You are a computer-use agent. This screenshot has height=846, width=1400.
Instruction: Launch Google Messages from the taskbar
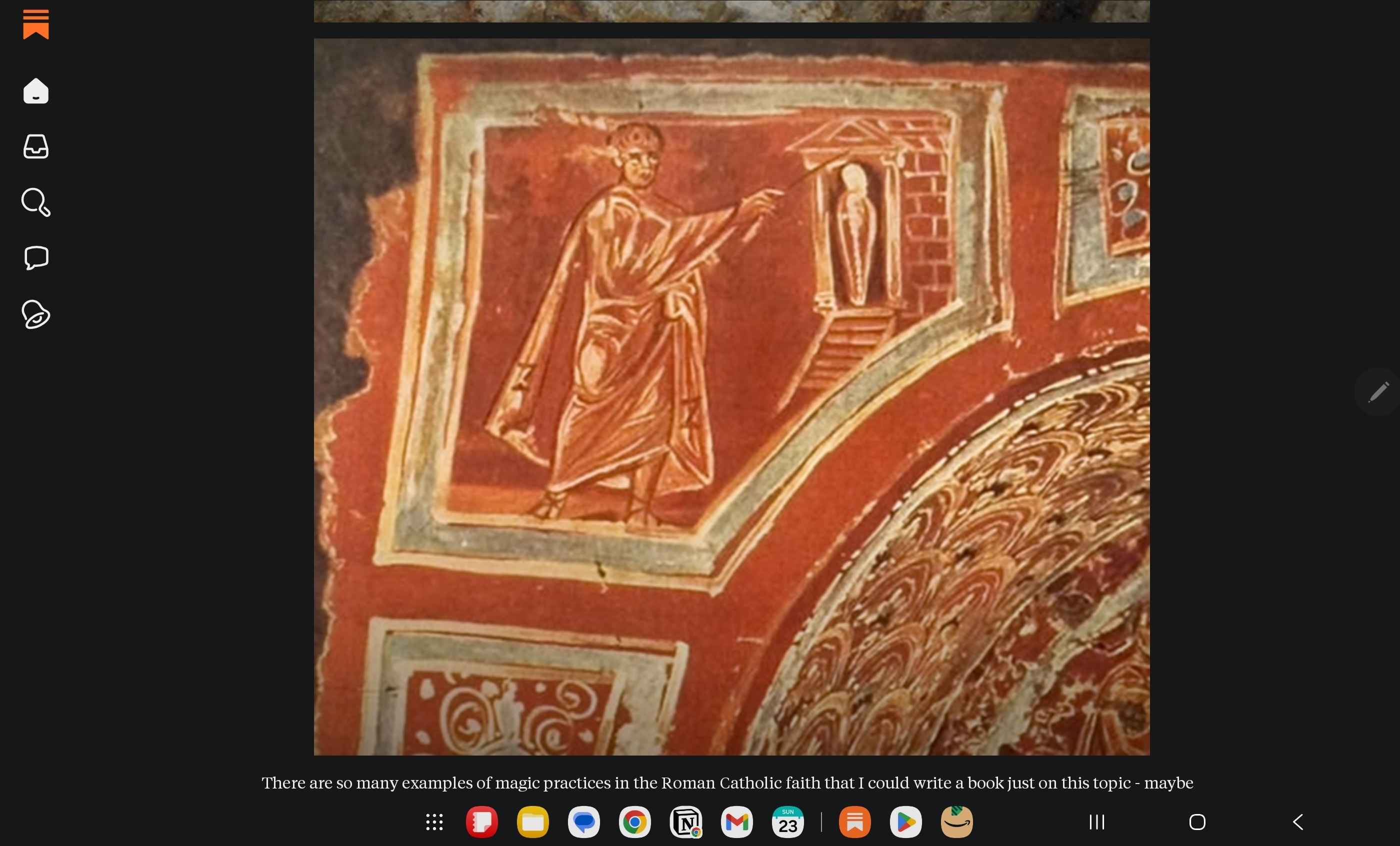click(x=583, y=822)
